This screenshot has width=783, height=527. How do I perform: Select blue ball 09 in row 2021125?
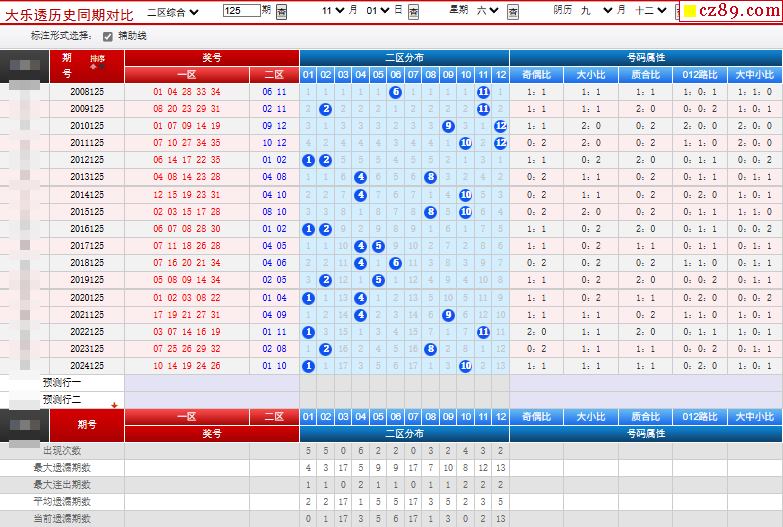click(448, 315)
